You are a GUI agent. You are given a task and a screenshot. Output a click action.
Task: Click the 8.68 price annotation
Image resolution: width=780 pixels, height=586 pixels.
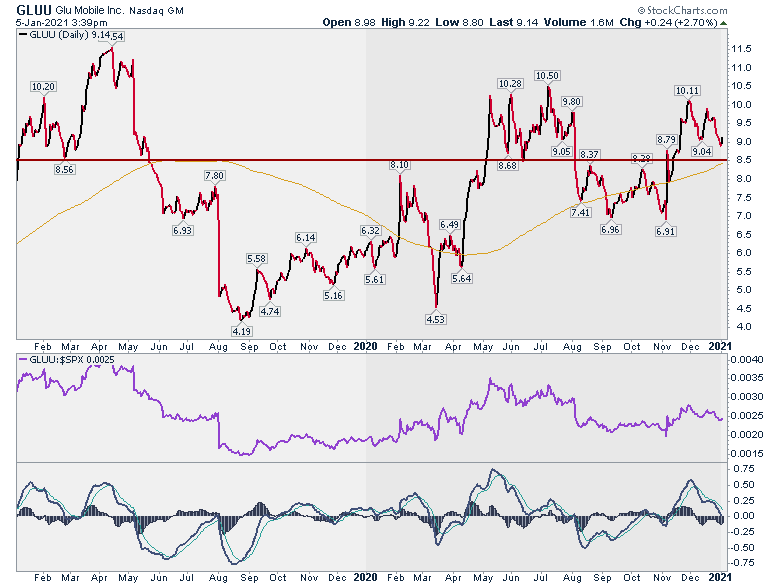(x=508, y=165)
